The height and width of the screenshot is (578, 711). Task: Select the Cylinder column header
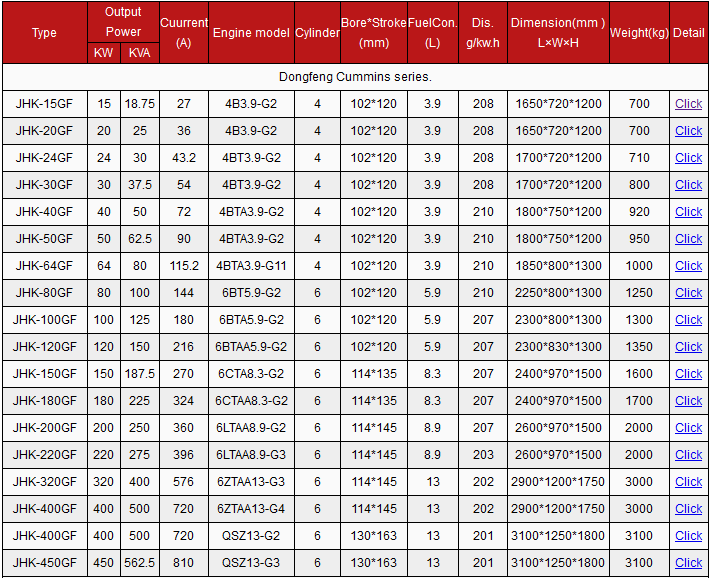[x=317, y=33]
